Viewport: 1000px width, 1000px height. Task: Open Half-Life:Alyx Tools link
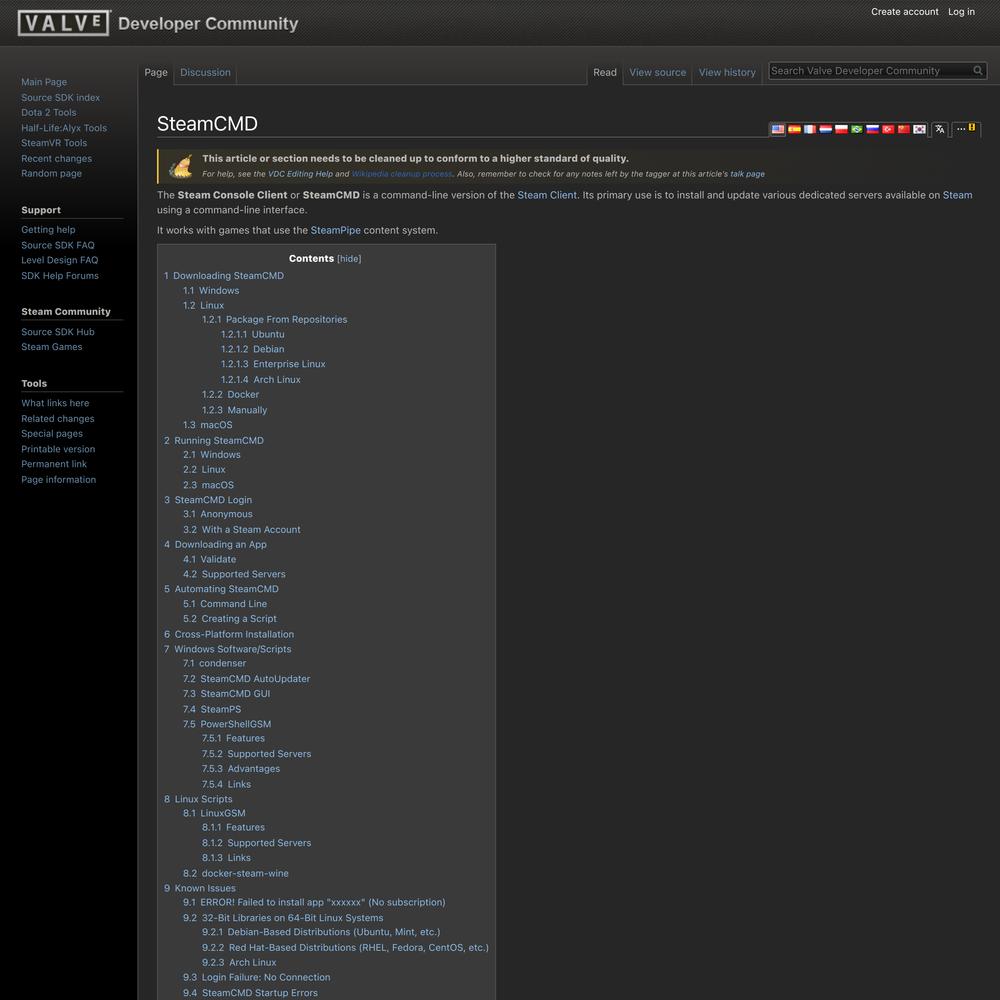click(64, 128)
